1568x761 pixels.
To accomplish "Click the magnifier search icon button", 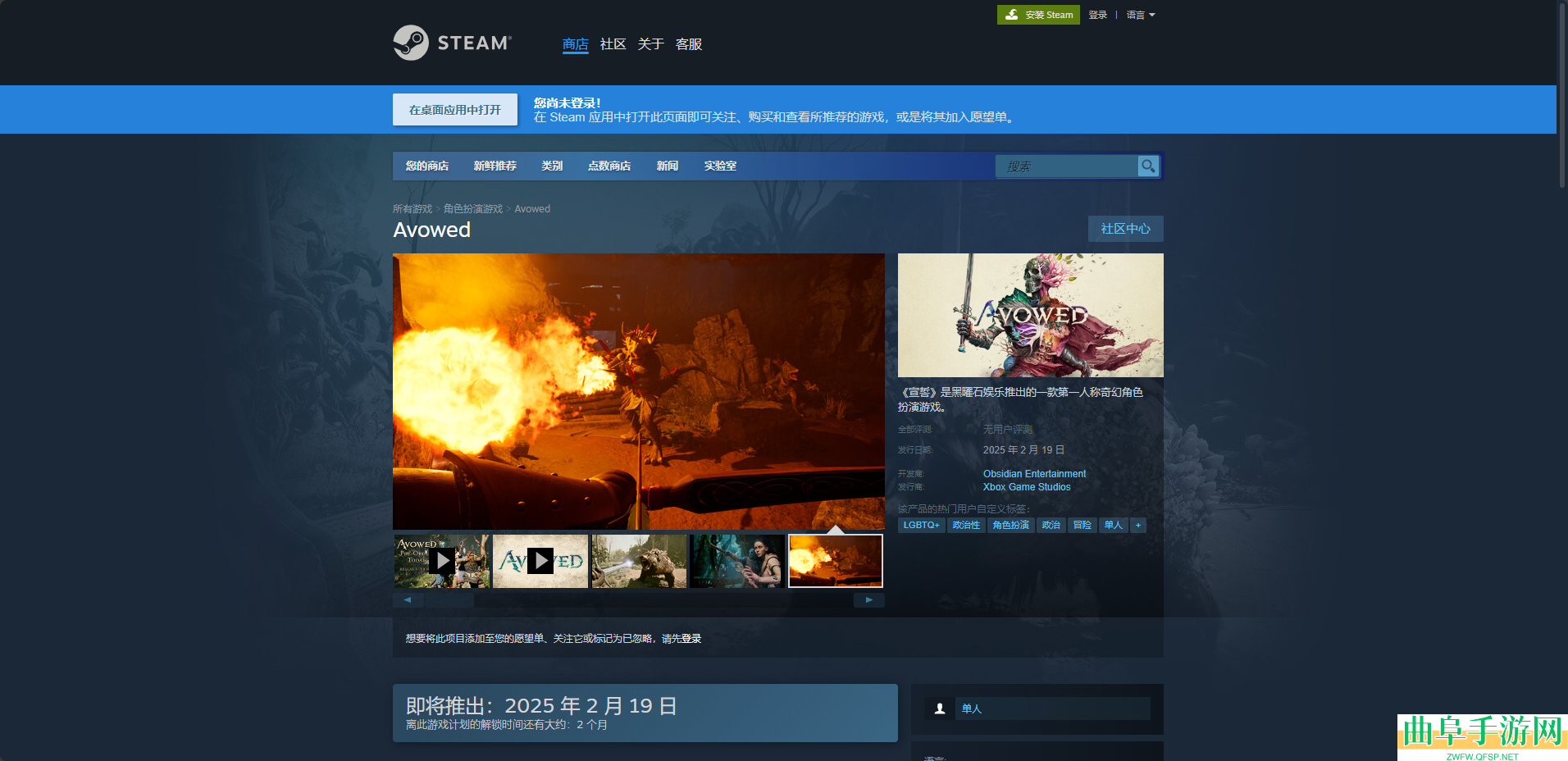I will (1148, 166).
